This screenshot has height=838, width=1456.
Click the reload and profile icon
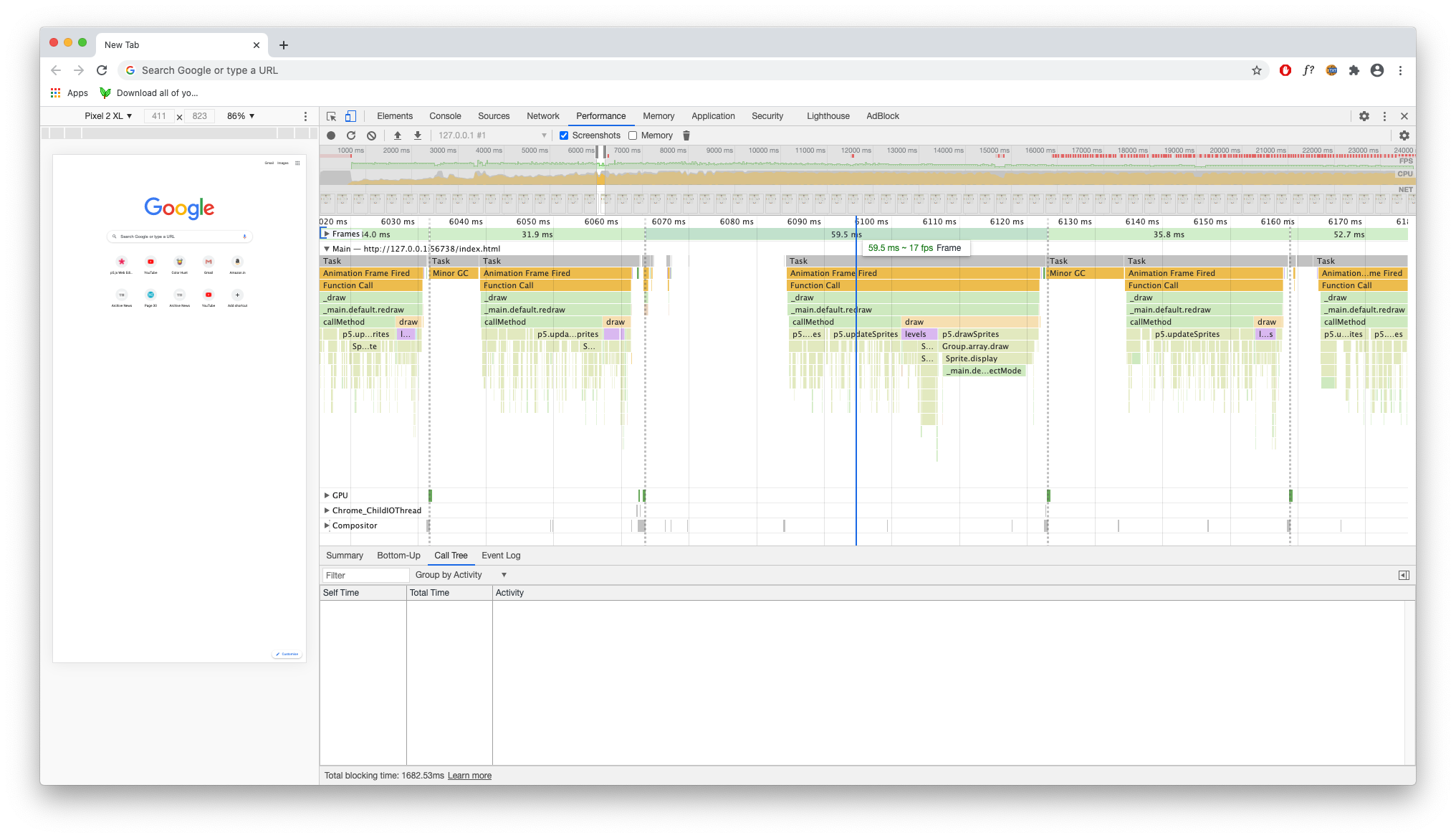click(x=351, y=135)
